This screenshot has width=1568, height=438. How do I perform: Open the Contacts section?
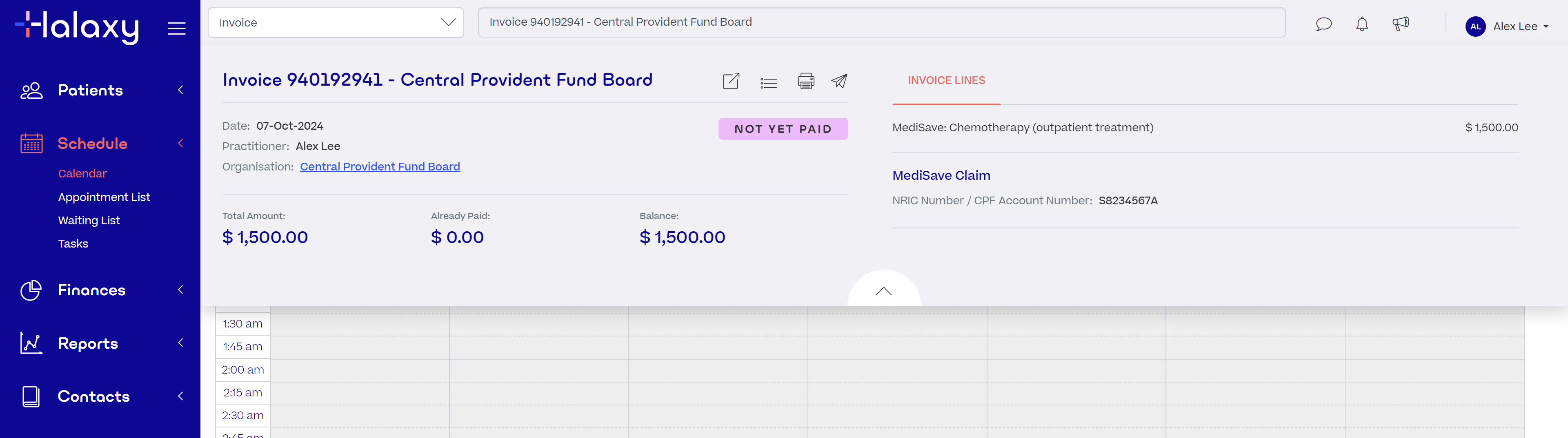coord(94,397)
